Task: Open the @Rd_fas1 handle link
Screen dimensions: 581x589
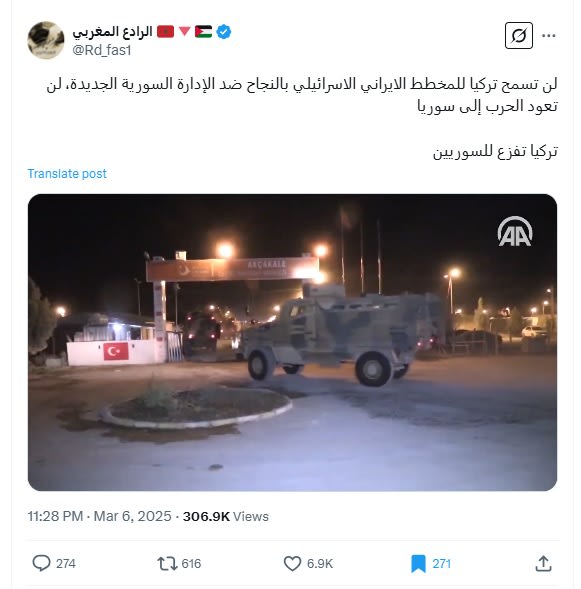Action: (x=101, y=50)
